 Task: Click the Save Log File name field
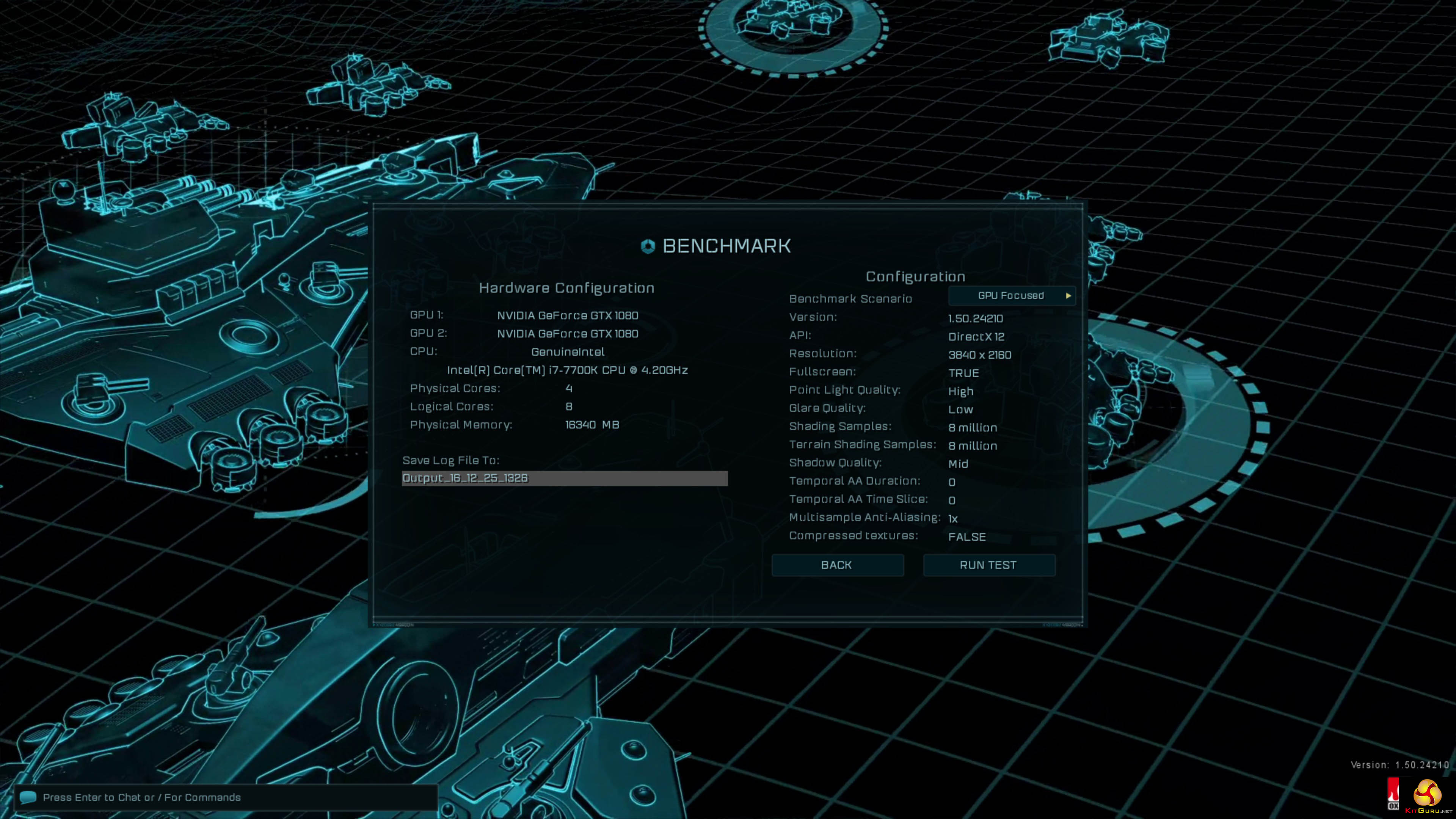pyautogui.click(x=564, y=478)
